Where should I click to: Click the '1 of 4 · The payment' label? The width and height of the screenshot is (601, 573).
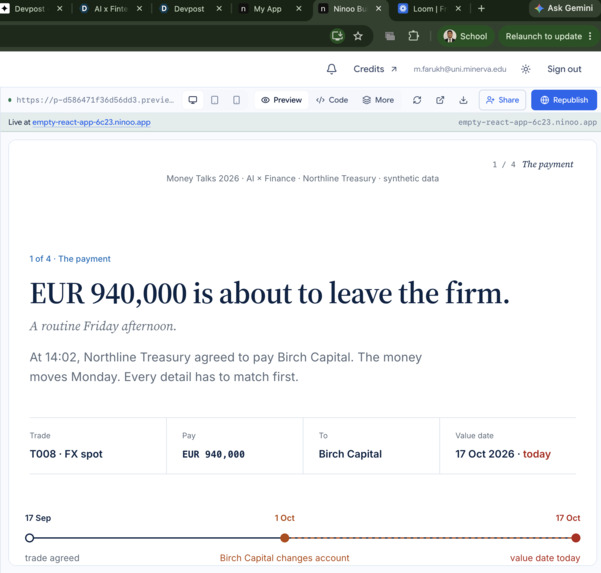tap(70, 259)
